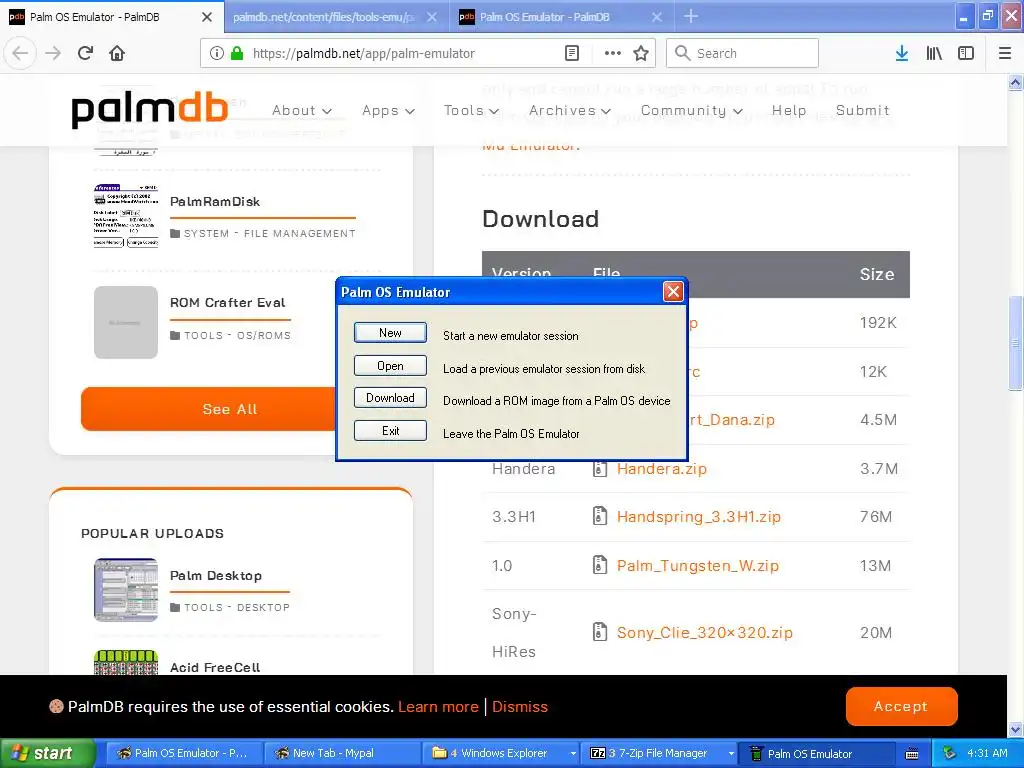The height and width of the screenshot is (768, 1024).
Task: Open a new browser tab
Action: click(690, 16)
